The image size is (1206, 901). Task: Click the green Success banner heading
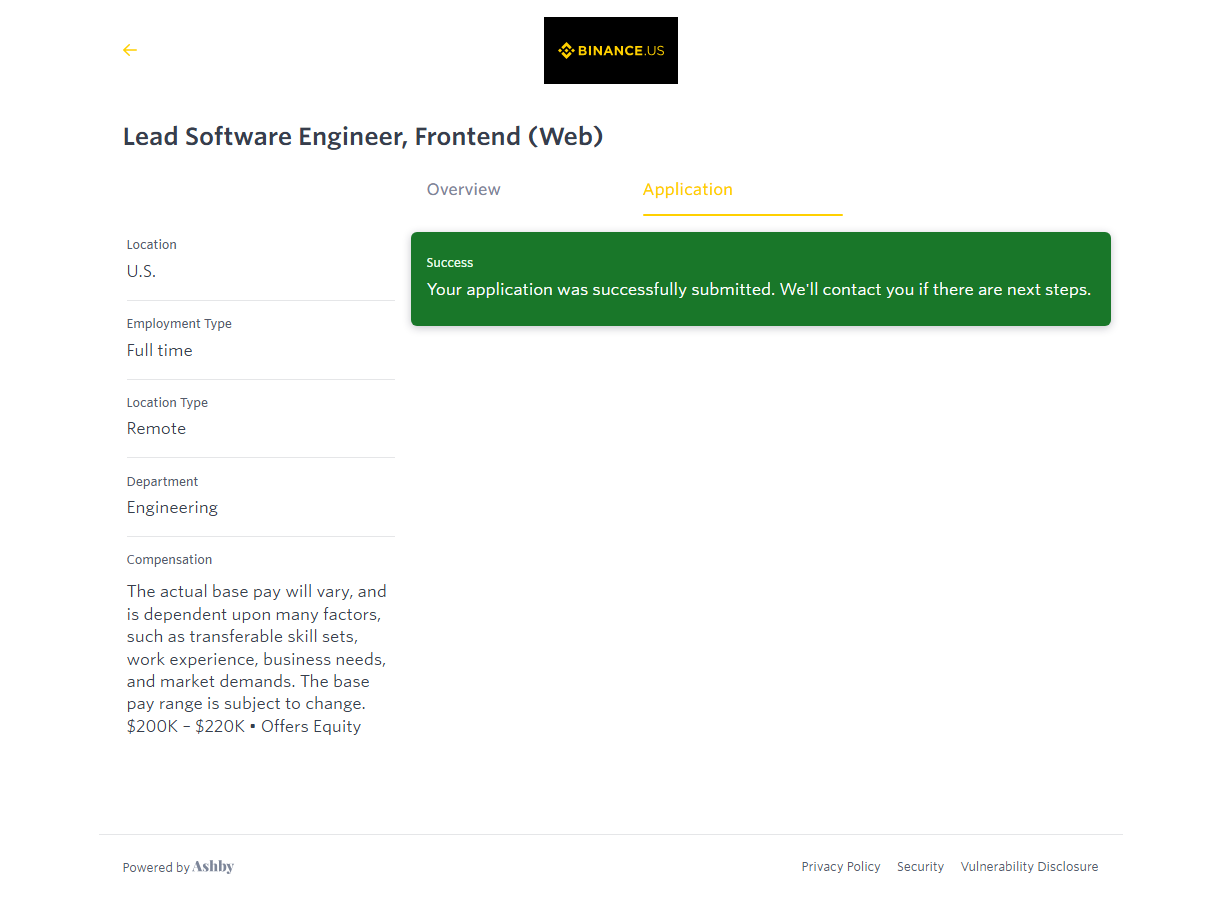pyautogui.click(x=450, y=263)
